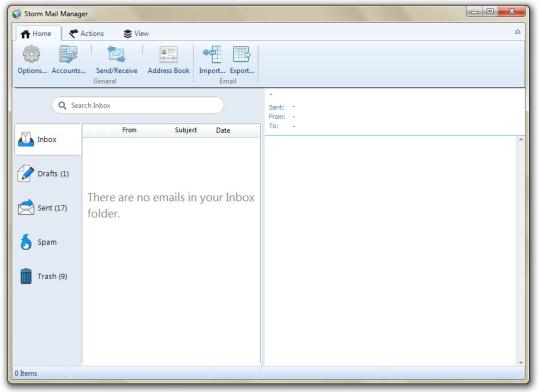Image resolution: width=540 pixels, height=392 pixels.
Task: Click the Send/Receive envelope icon
Action: pos(116,54)
